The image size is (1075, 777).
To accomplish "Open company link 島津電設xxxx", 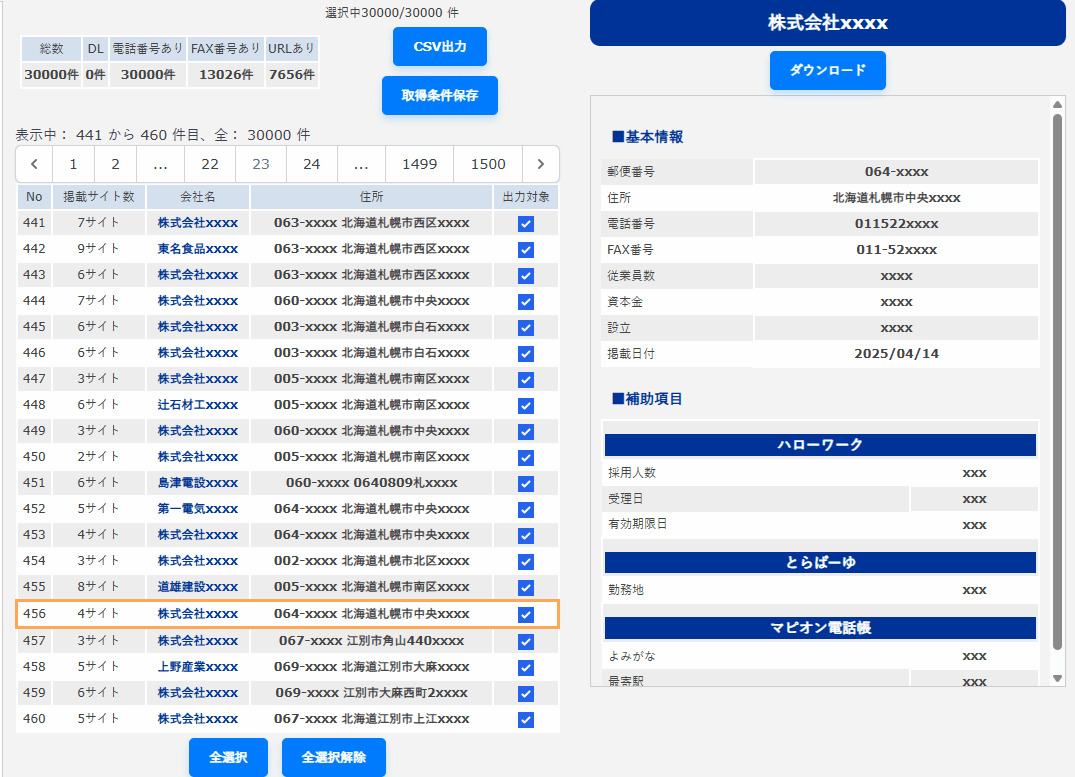I will point(198,483).
